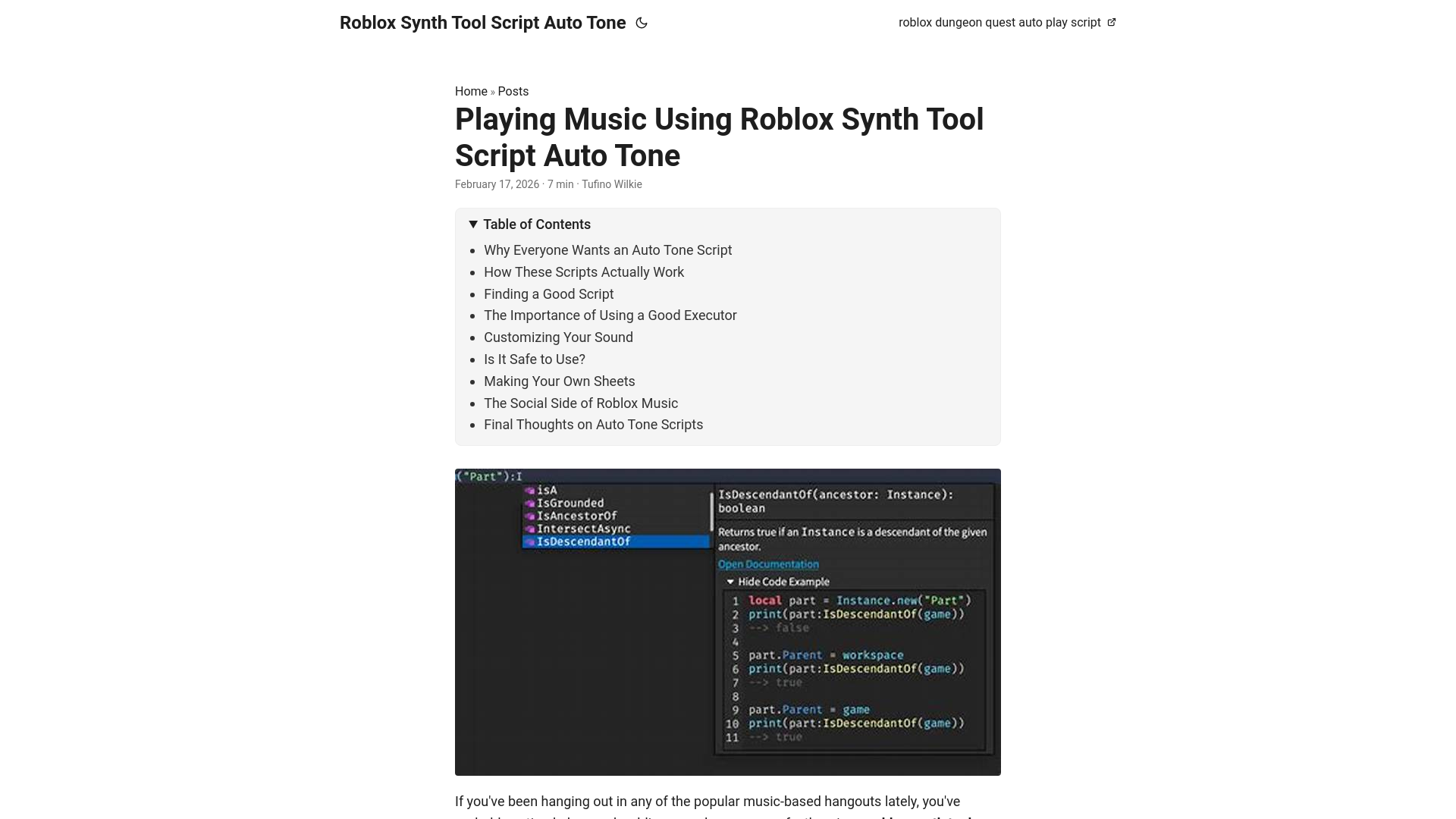Open roblox dungeon quest auto play script link
The height and width of the screenshot is (819, 1456).
pyautogui.click(x=1007, y=23)
